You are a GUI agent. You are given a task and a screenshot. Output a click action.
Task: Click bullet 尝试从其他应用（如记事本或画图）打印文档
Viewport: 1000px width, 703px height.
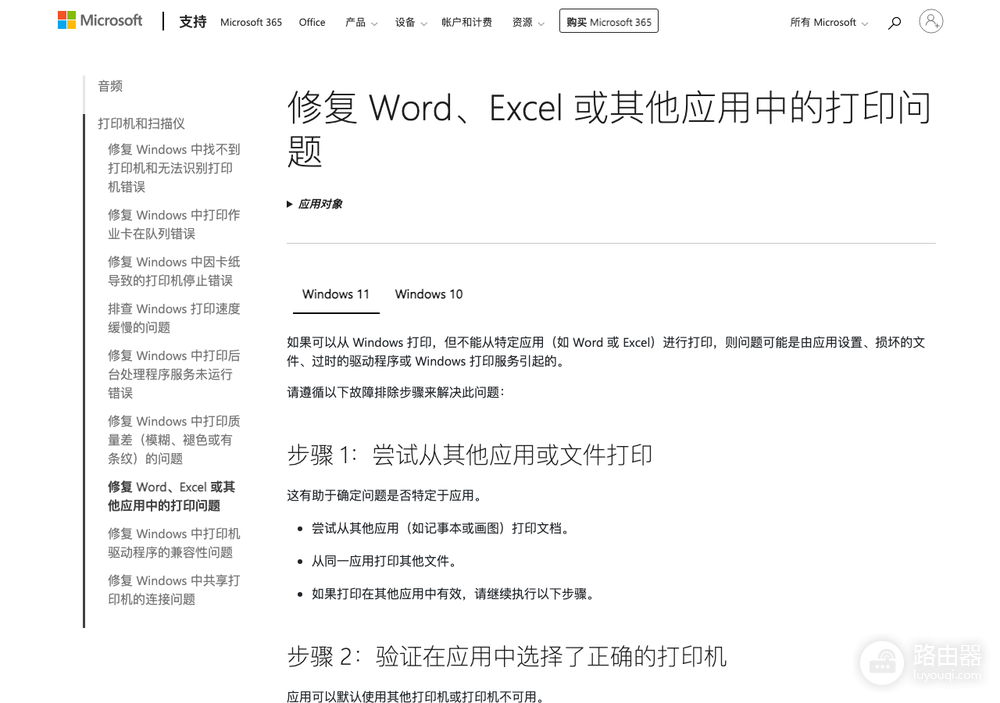point(440,528)
